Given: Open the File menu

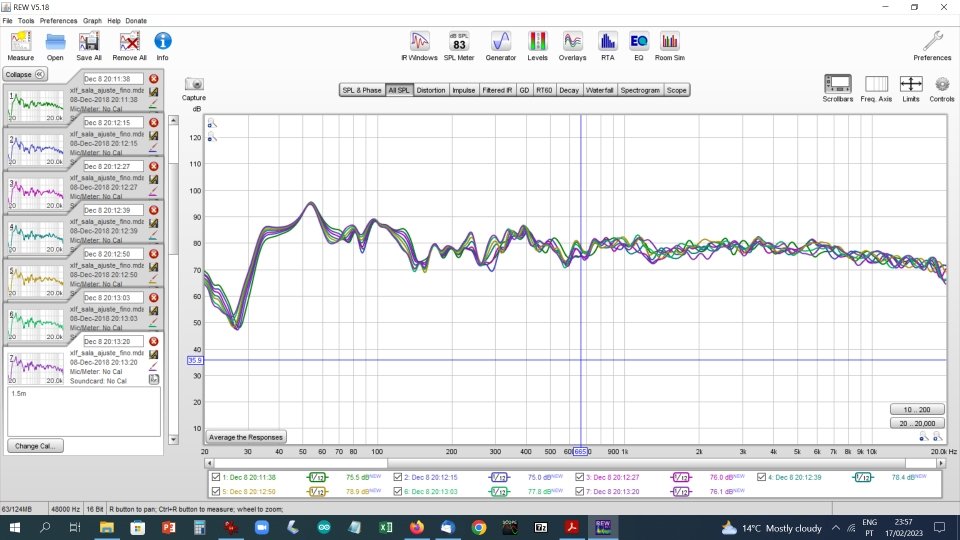Looking at the screenshot, I should coord(7,21).
